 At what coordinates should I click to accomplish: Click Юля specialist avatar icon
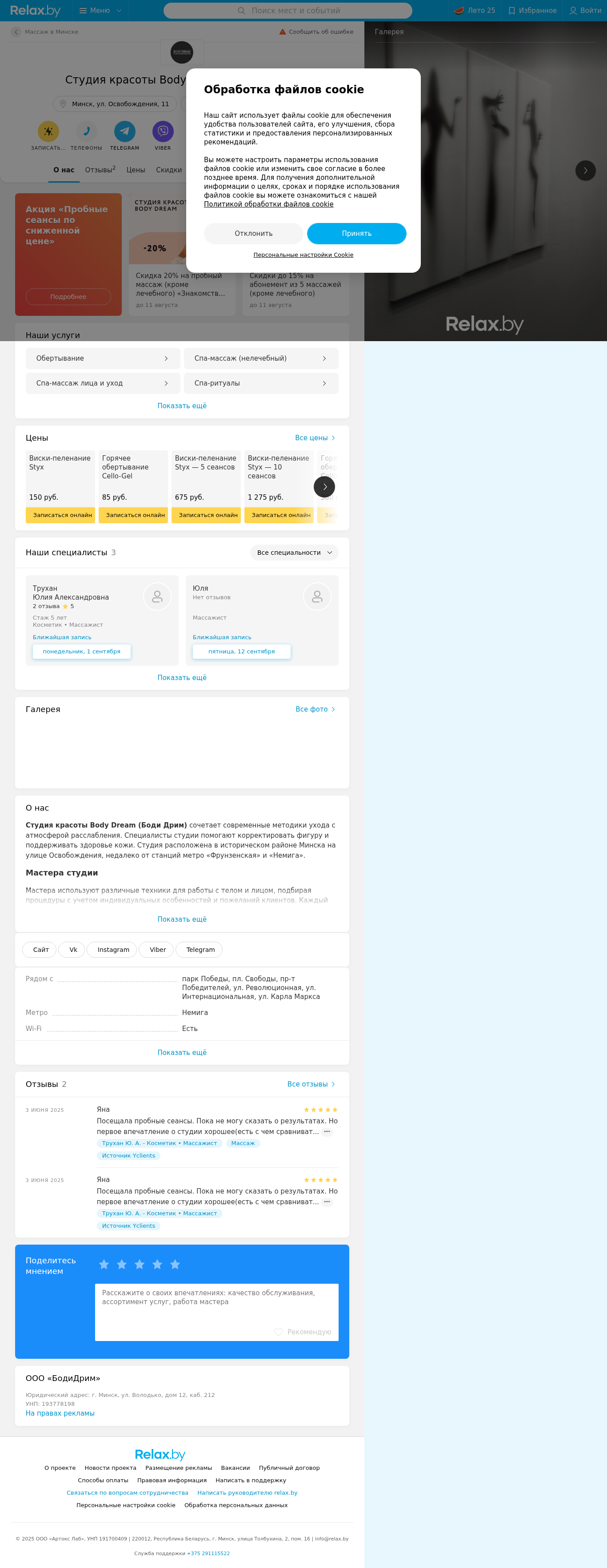317,597
